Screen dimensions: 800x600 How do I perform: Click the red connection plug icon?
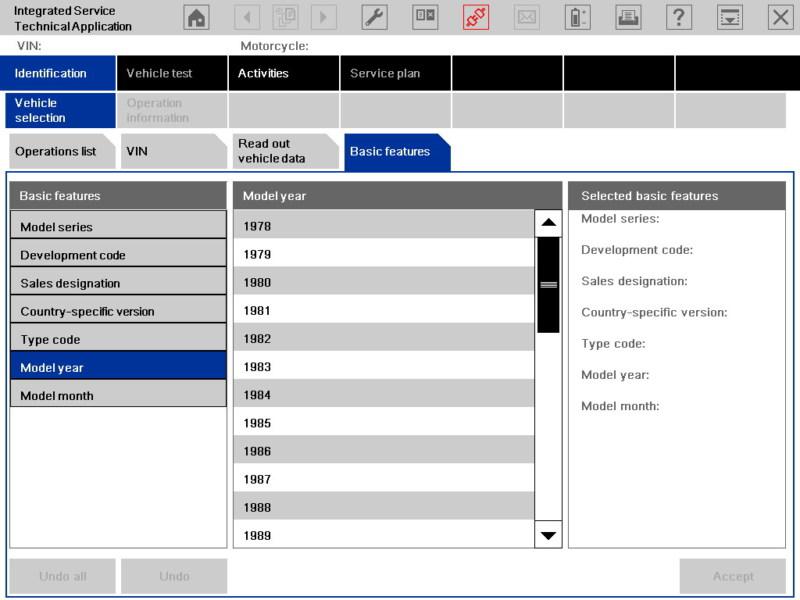(476, 17)
